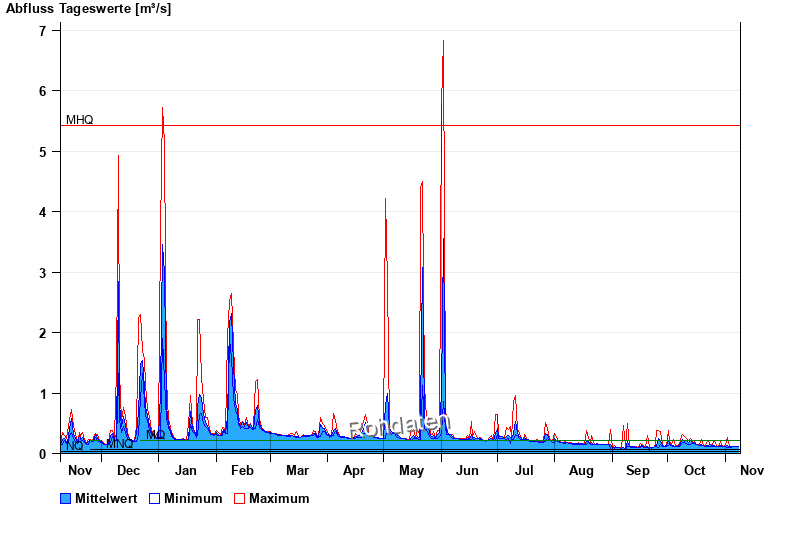Select the Dec month axis label
800x550 pixels.
pos(128,470)
